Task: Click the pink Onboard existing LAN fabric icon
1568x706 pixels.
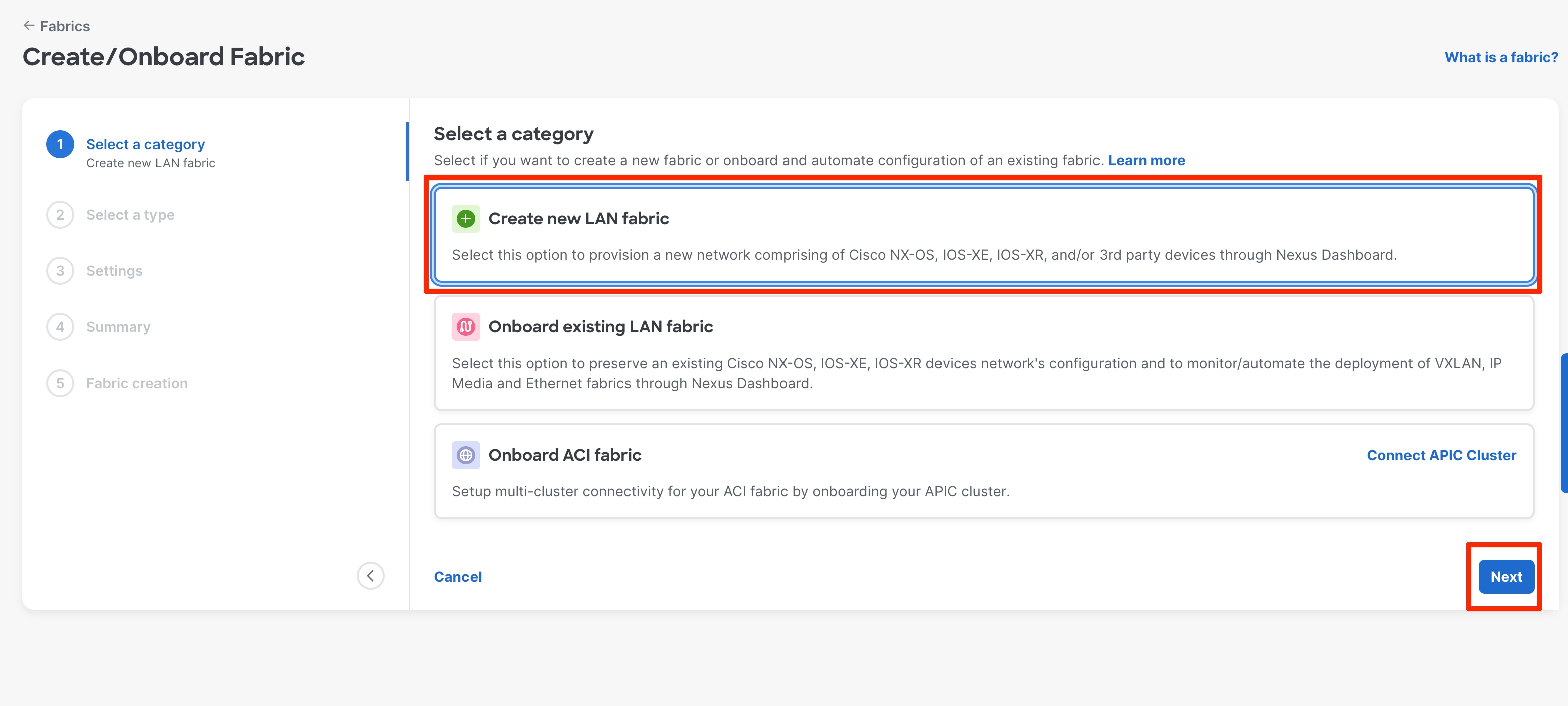Action: (x=465, y=326)
